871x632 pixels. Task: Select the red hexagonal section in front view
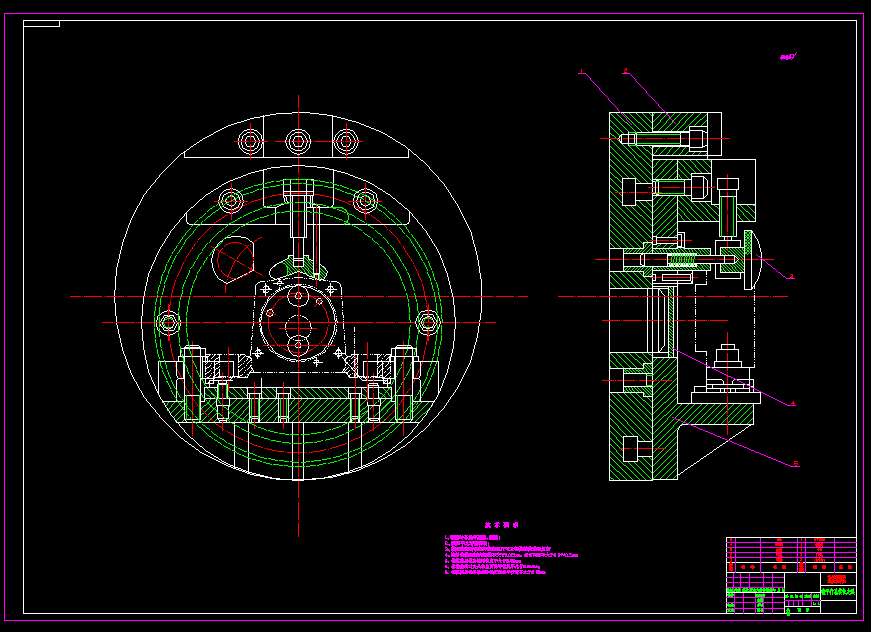(235, 260)
